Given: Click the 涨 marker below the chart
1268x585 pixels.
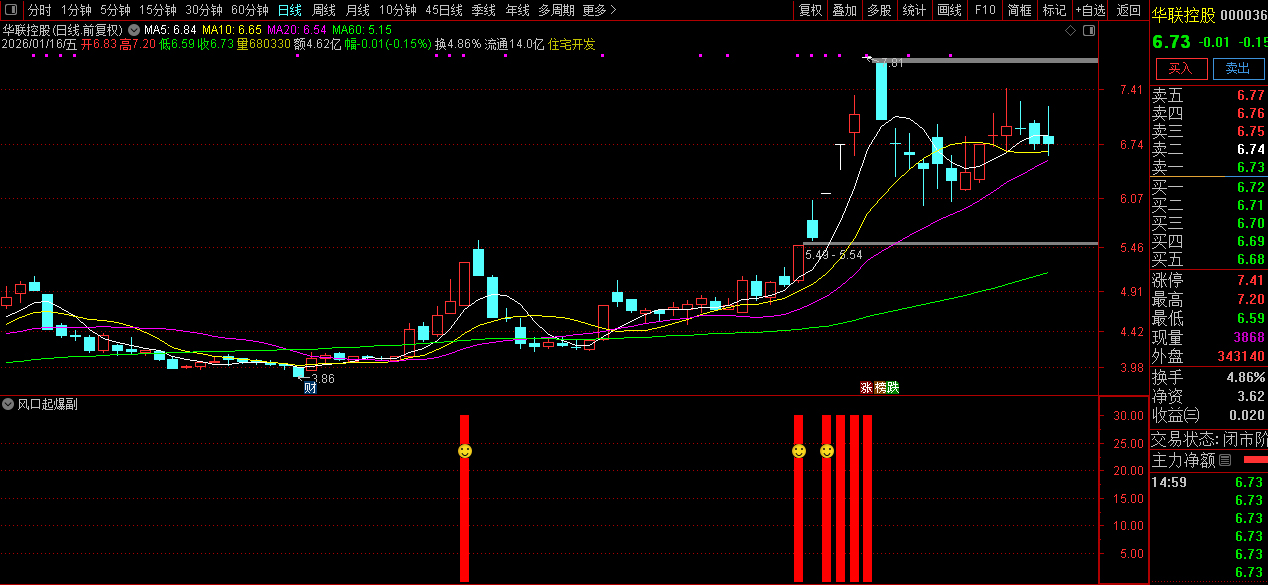Looking at the screenshot, I should (866, 388).
